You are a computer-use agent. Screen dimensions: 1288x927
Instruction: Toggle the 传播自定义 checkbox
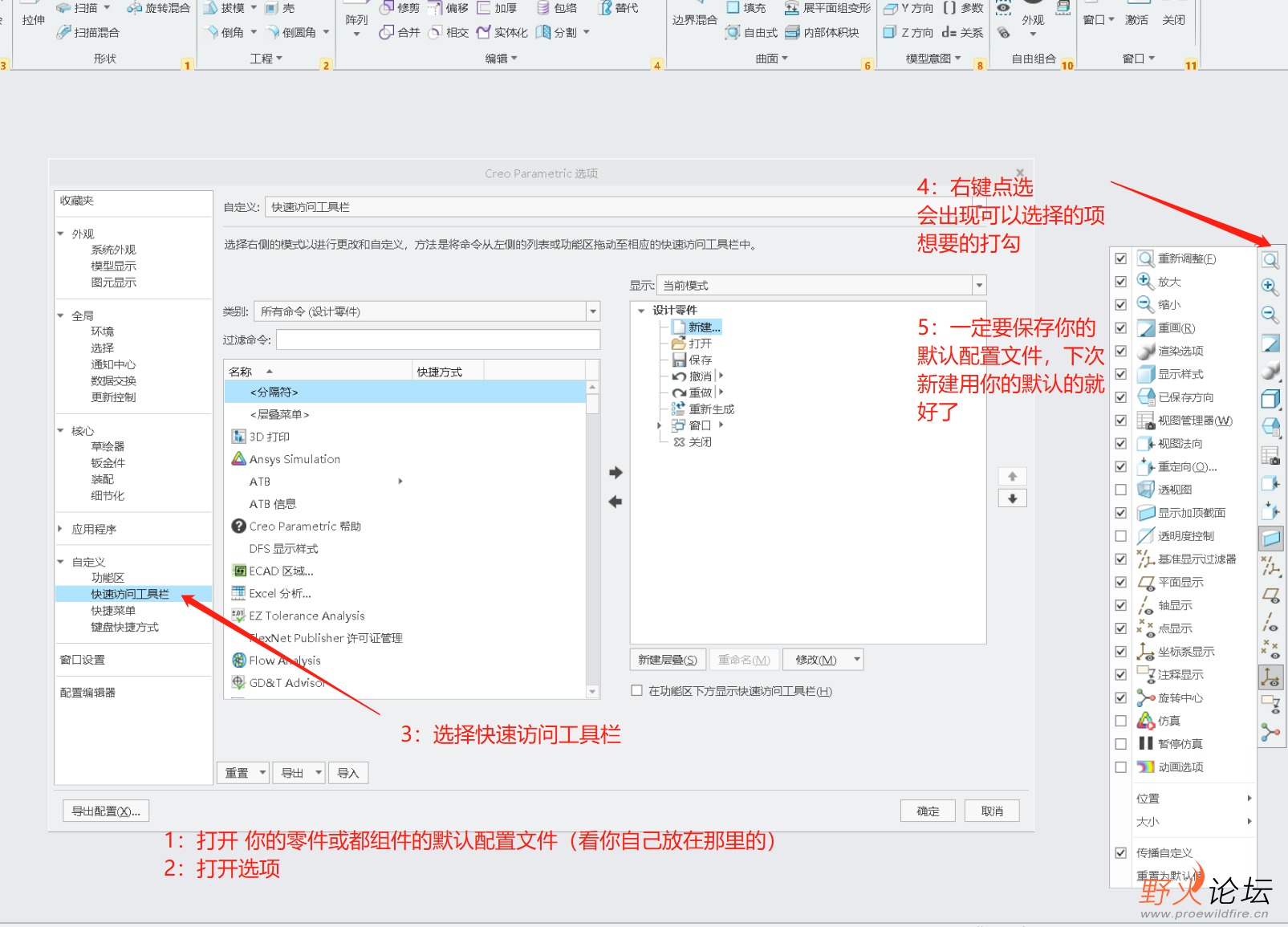point(1121,852)
